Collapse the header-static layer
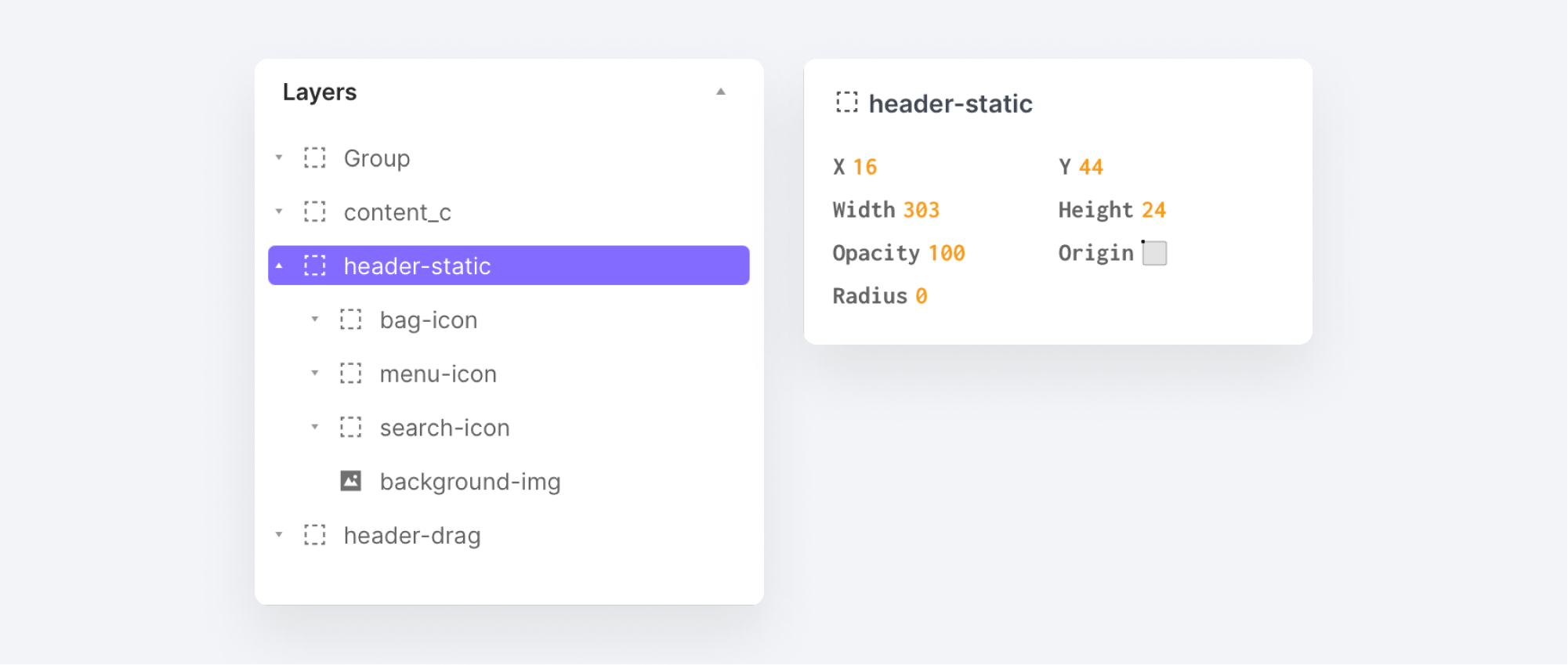The image size is (1568, 665). pos(279,266)
